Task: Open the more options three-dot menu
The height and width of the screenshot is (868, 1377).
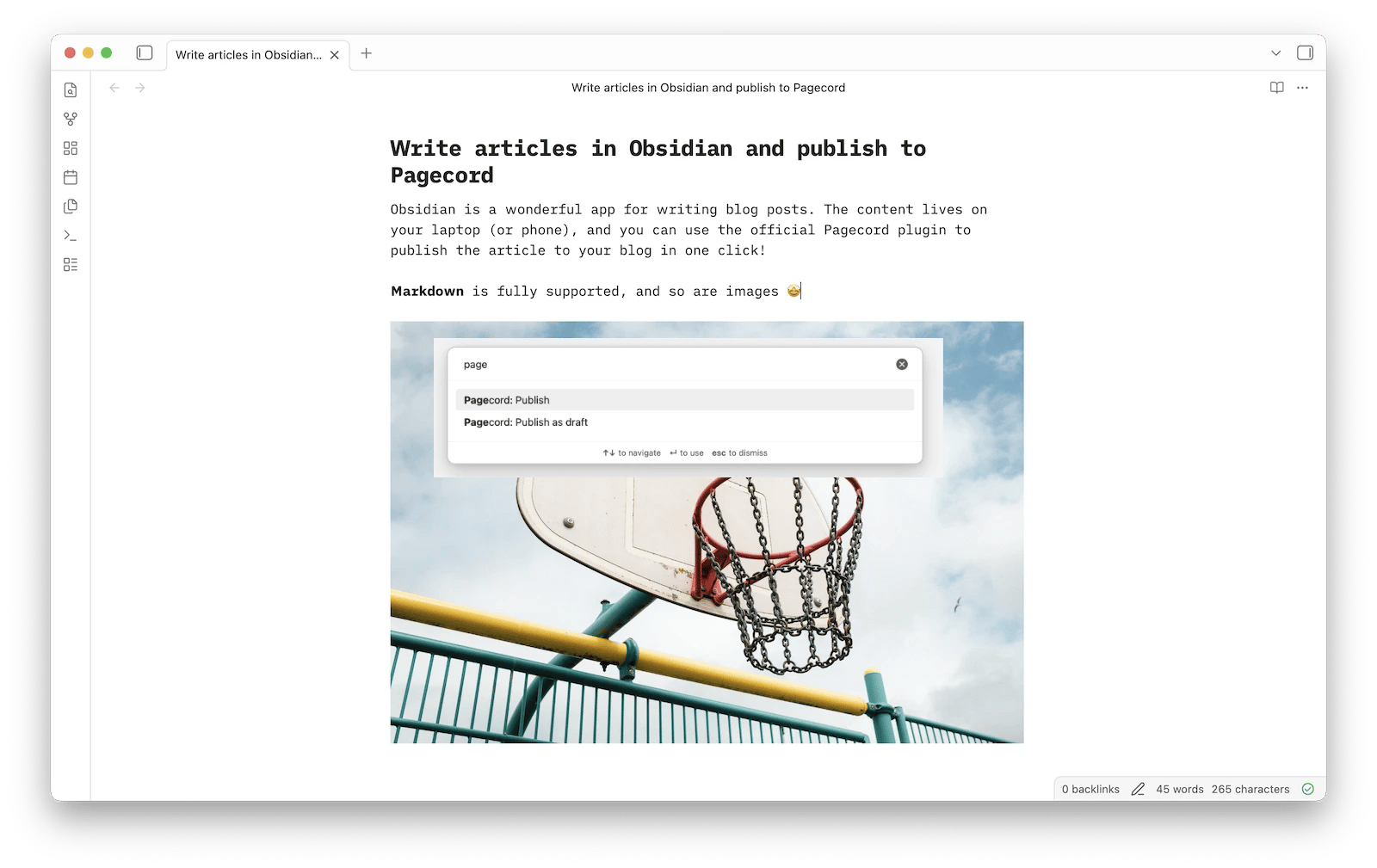Action: 1303,88
